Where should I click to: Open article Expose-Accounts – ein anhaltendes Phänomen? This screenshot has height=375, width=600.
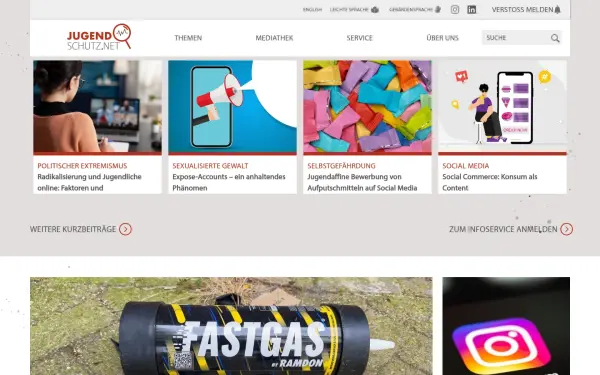pyautogui.click(x=229, y=183)
